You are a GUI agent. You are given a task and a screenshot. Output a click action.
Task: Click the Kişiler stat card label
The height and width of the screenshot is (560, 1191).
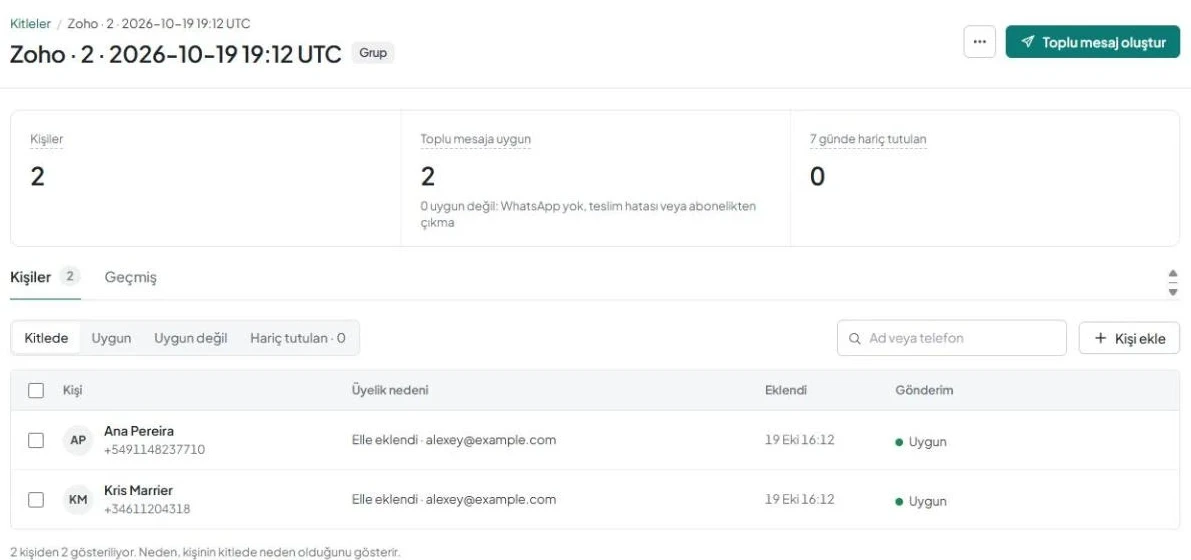point(46,140)
